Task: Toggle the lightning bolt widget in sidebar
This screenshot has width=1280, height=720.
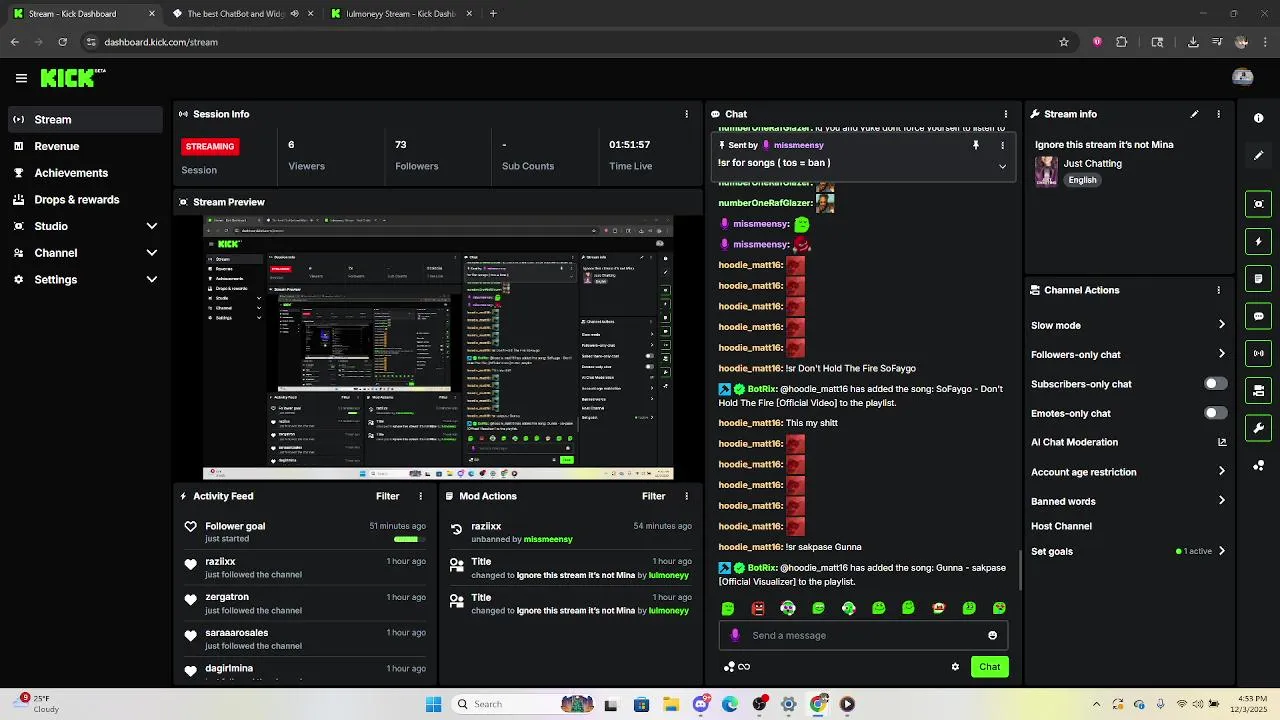Action: coord(1259,241)
